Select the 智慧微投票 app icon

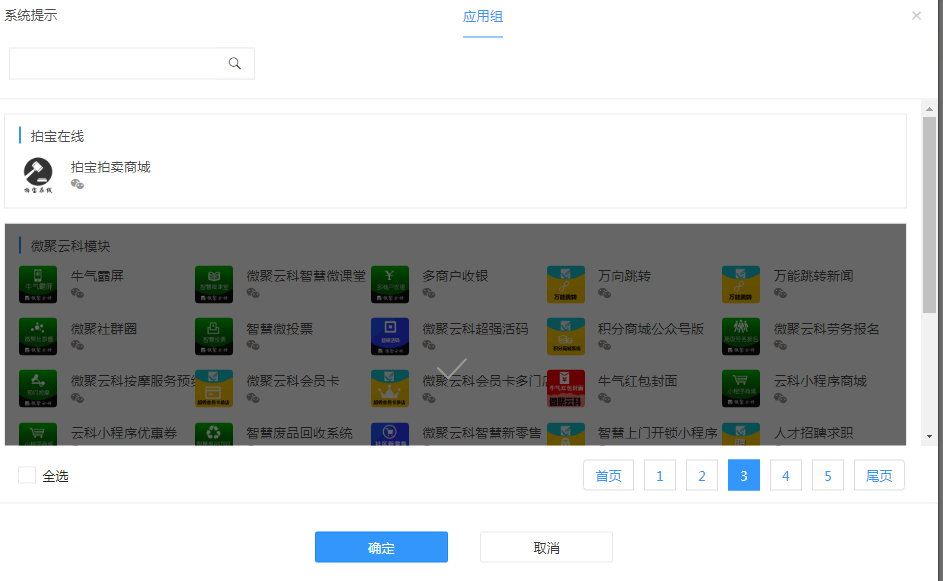pyautogui.click(x=213, y=336)
